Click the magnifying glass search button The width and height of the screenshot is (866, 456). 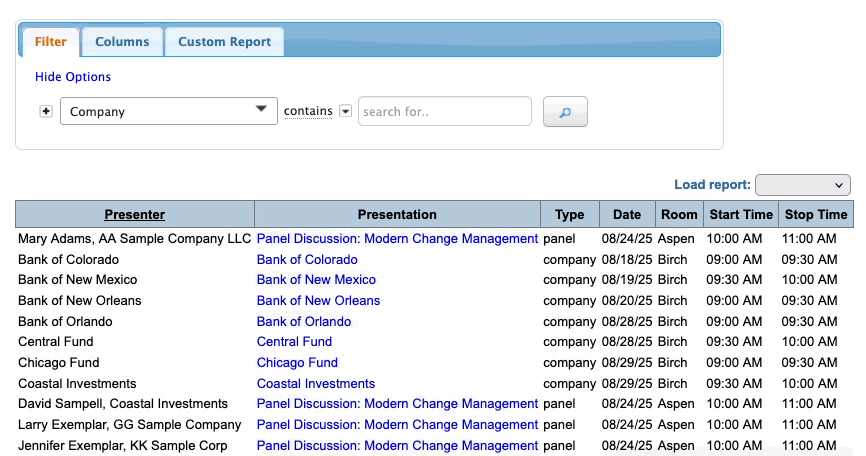(565, 112)
